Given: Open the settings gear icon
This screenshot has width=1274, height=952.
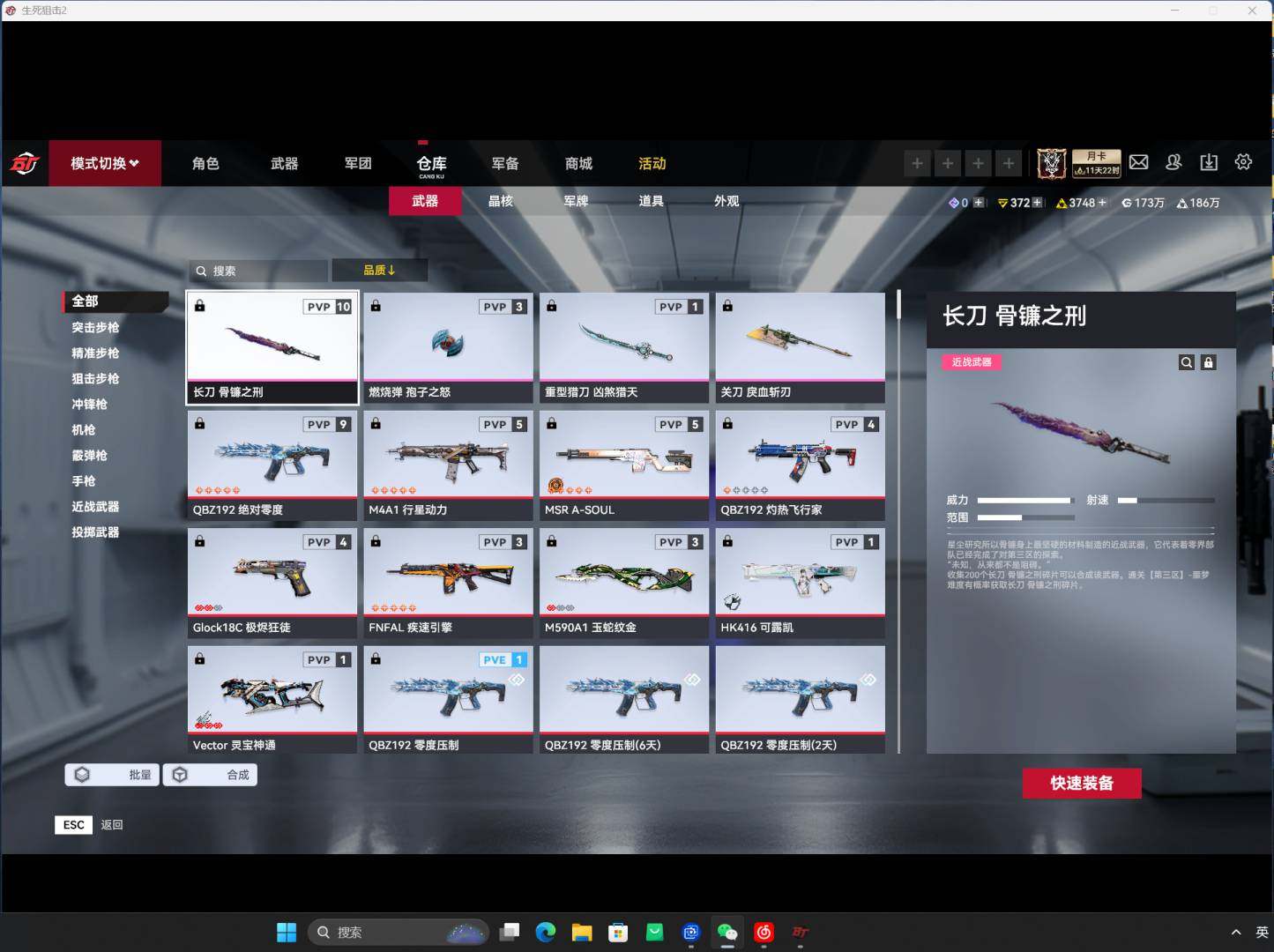Looking at the screenshot, I should click(x=1243, y=162).
